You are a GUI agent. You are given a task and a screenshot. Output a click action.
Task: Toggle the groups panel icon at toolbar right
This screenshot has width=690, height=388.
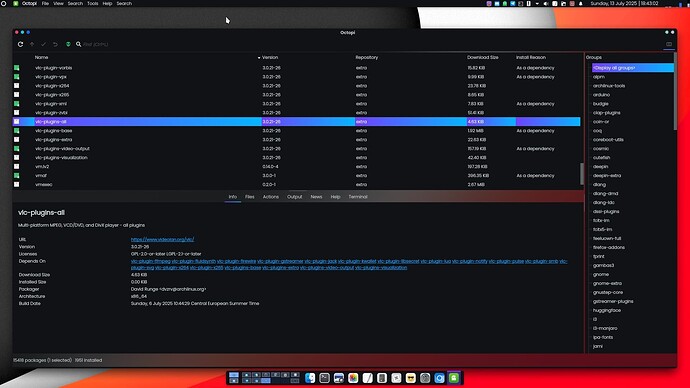(x=669, y=44)
